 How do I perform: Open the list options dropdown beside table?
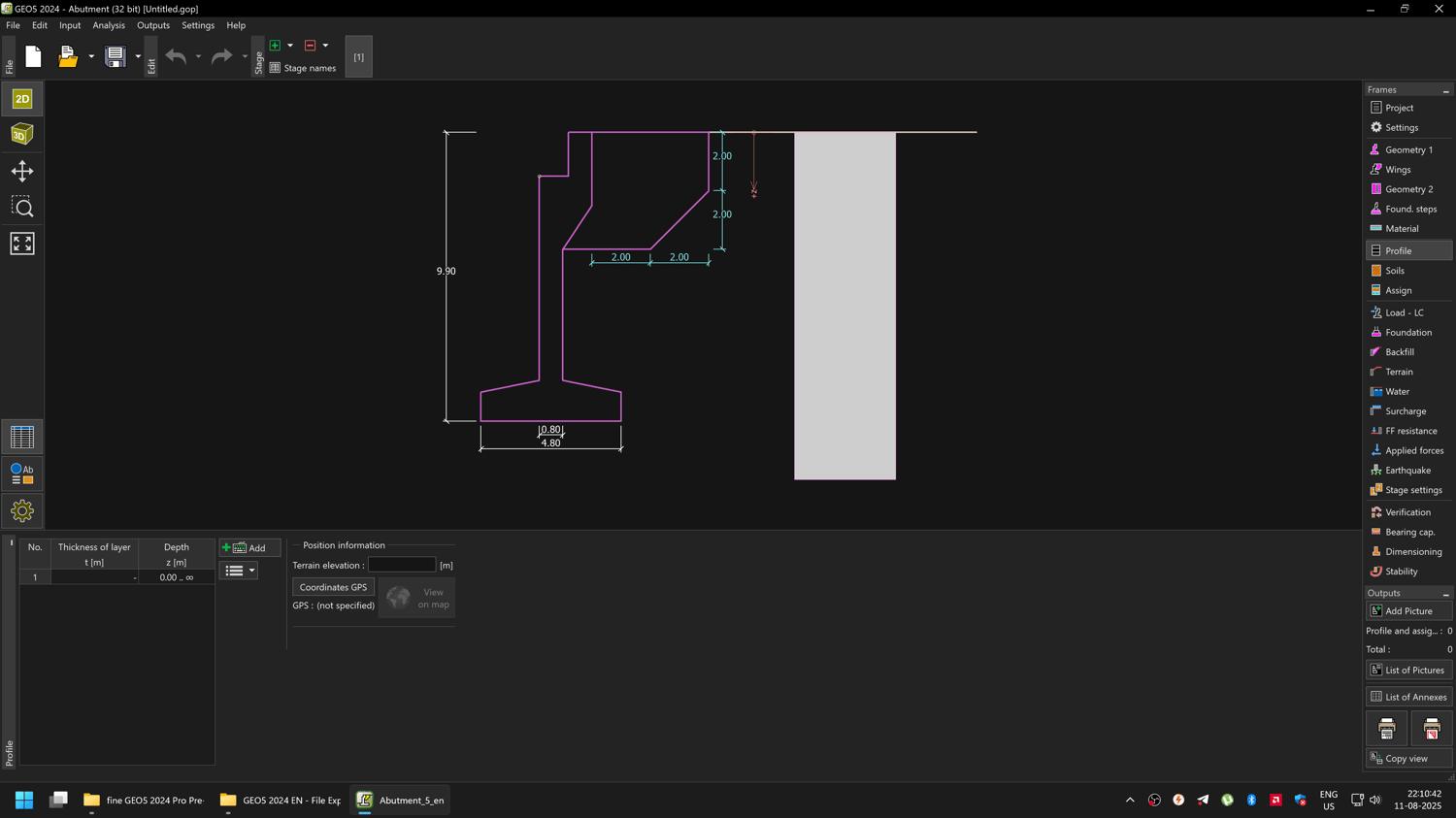239,571
